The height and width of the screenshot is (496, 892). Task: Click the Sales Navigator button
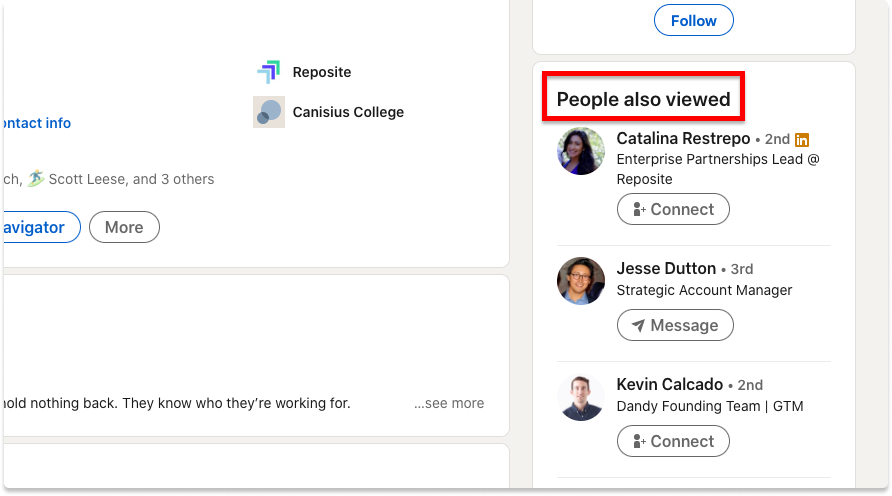tap(41, 227)
